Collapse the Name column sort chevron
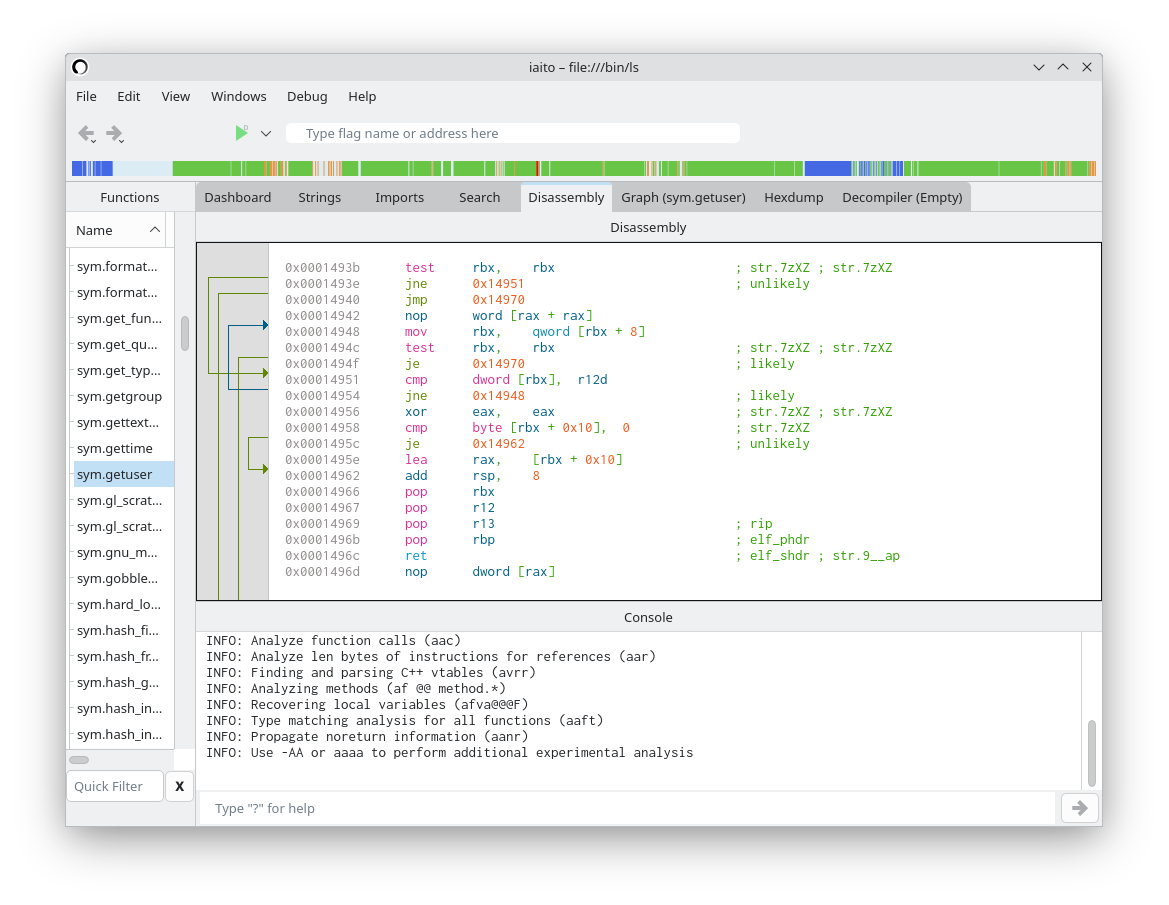Image resolution: width=1169 pixels, height=905 pixels. pyautogui.click(x=155, y=230)
